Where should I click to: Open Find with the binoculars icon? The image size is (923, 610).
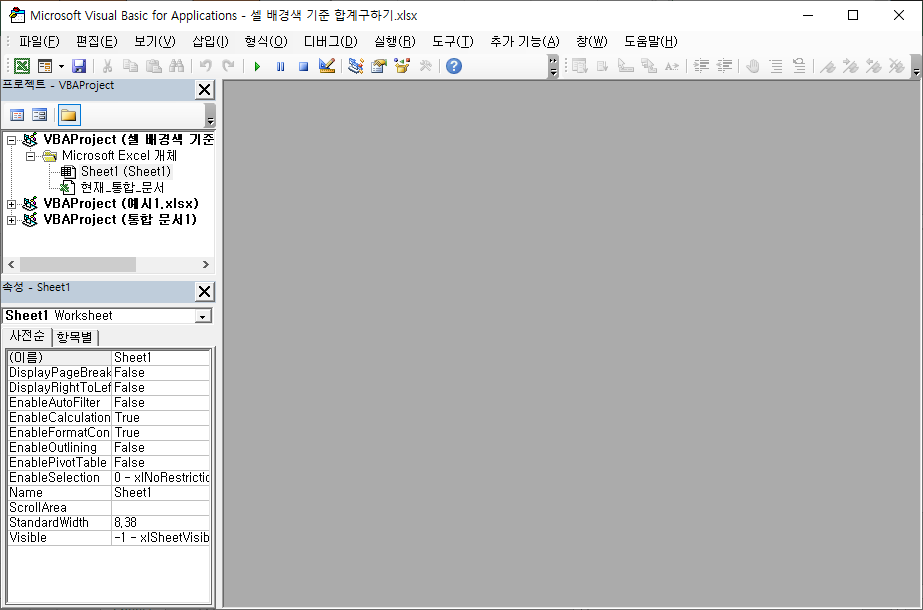177,66
